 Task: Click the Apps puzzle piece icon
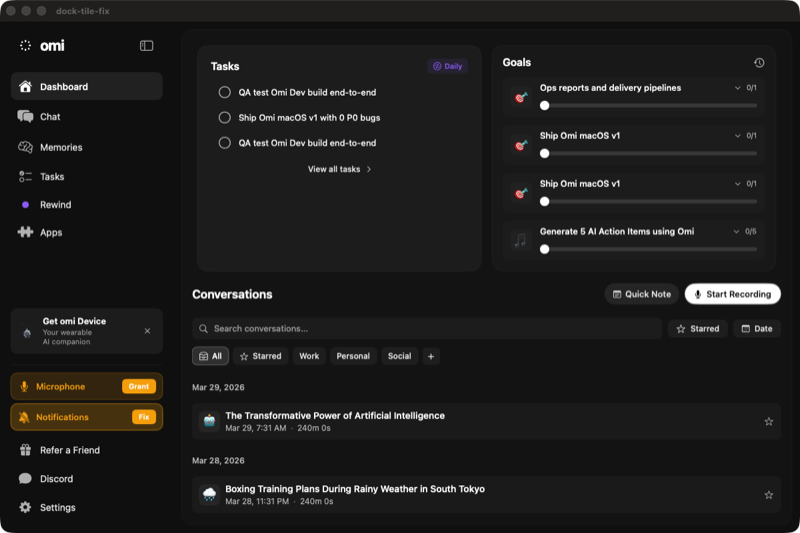[25, 232]
